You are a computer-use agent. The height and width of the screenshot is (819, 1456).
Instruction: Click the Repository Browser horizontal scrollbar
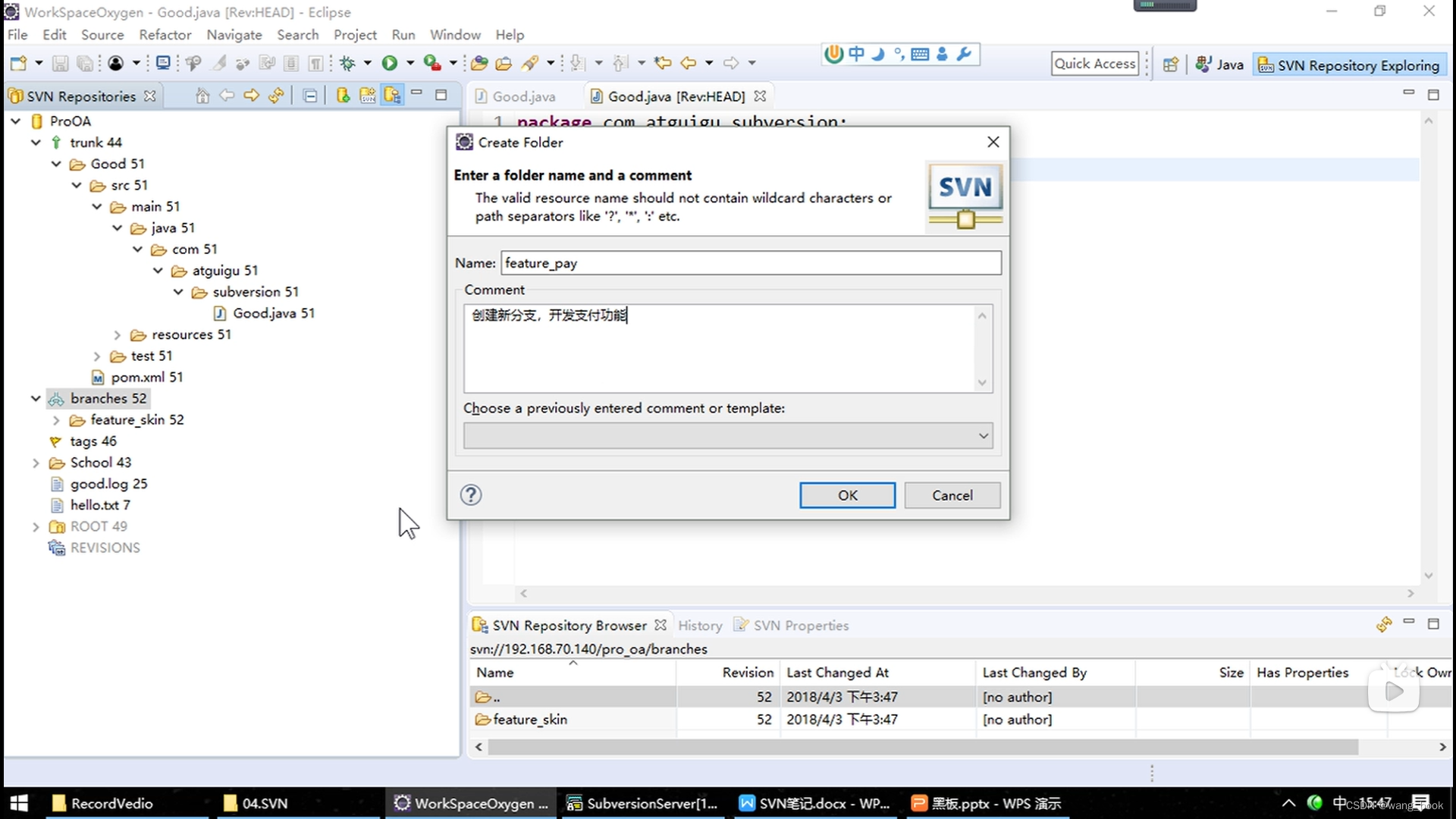(923, 747)
